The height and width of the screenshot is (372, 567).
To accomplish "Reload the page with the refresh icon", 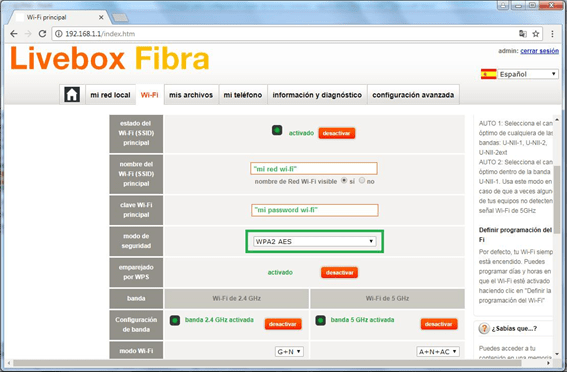I will (x=42, y=34).
